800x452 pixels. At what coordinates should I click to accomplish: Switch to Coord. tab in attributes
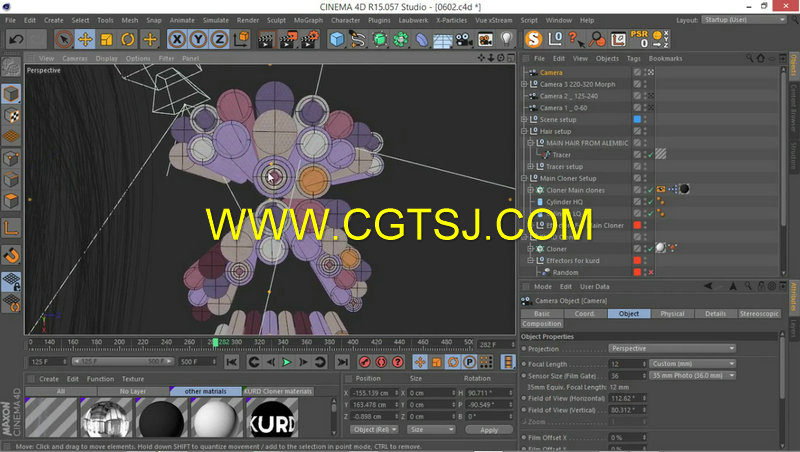tap(585, 314)
